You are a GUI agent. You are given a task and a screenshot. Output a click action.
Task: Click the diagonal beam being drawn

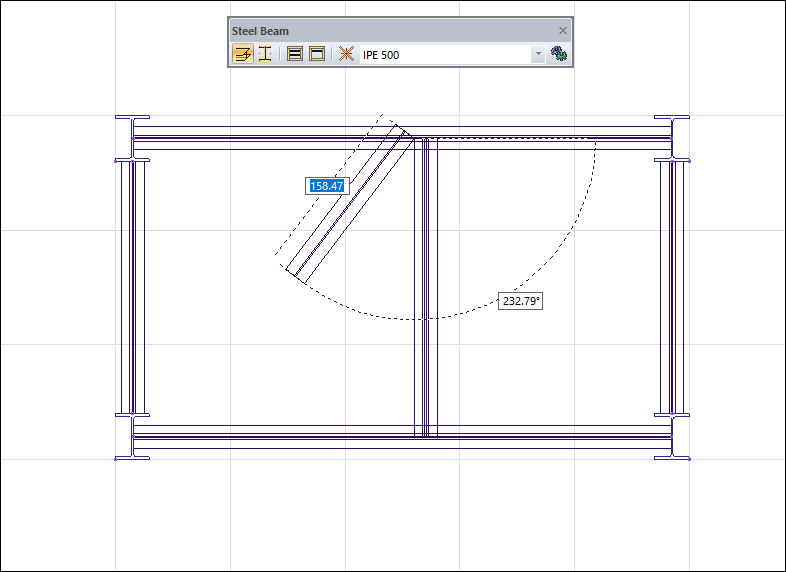[x=348, y=206]
